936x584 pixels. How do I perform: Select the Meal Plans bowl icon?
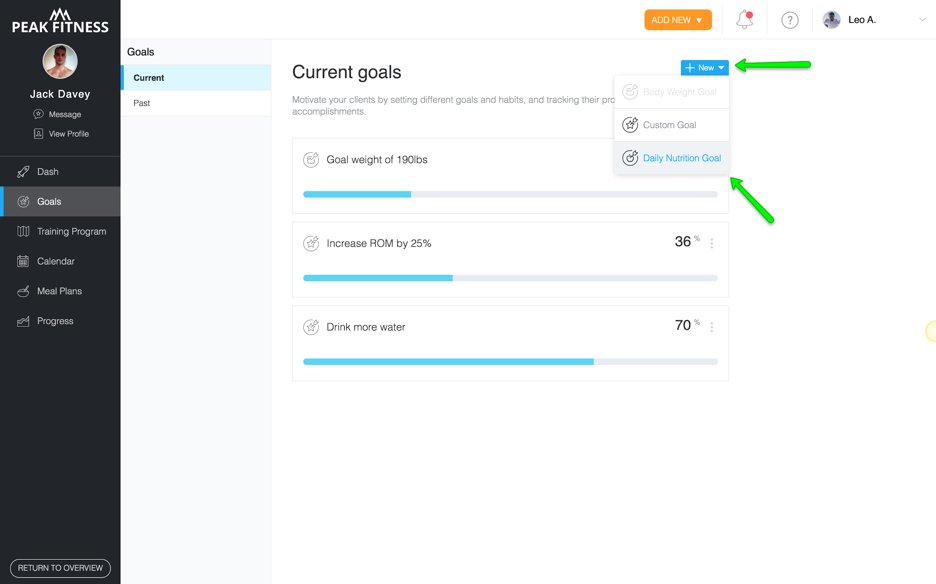(x=23, y=291)
